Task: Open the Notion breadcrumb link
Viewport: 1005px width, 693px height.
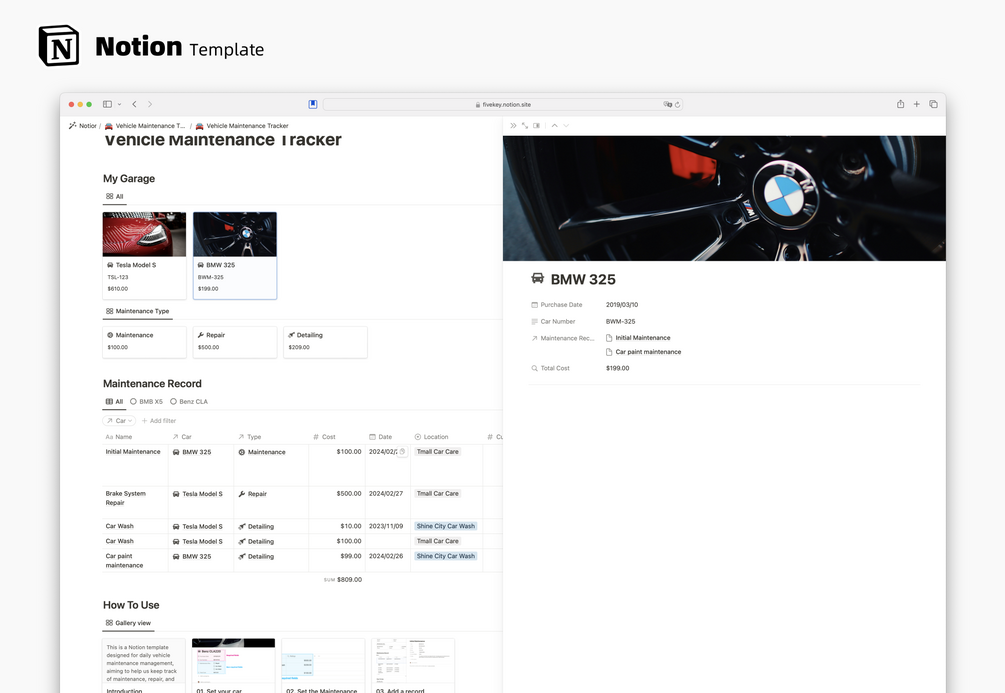Action: coord(83,126)
